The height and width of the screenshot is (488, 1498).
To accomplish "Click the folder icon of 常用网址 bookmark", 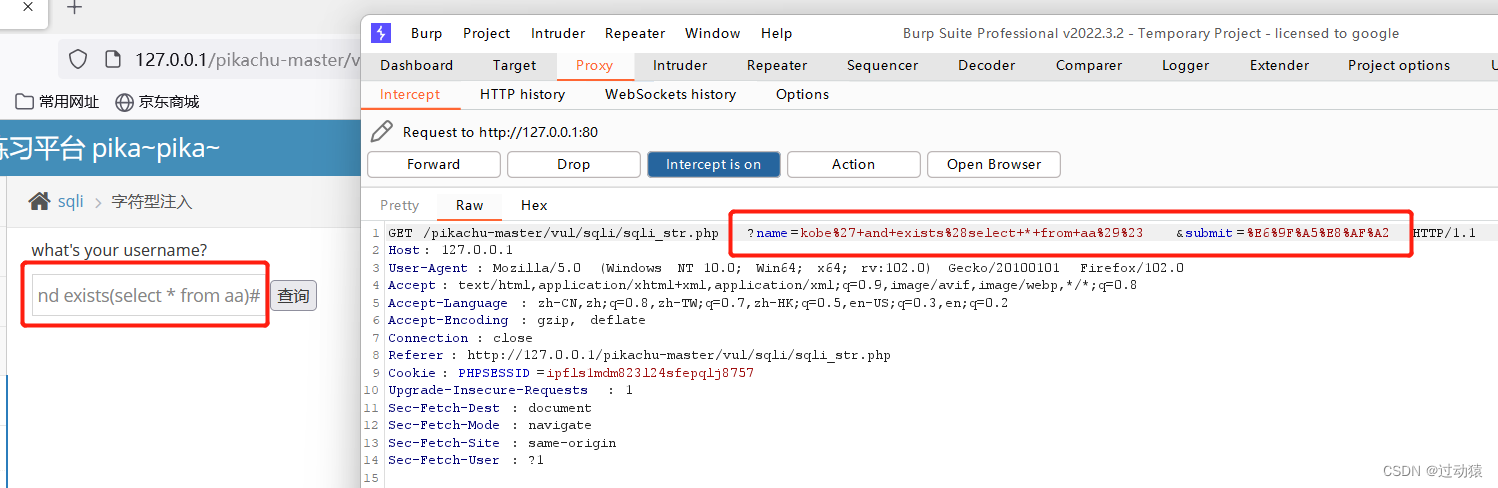I will click(x=25, y=101).
